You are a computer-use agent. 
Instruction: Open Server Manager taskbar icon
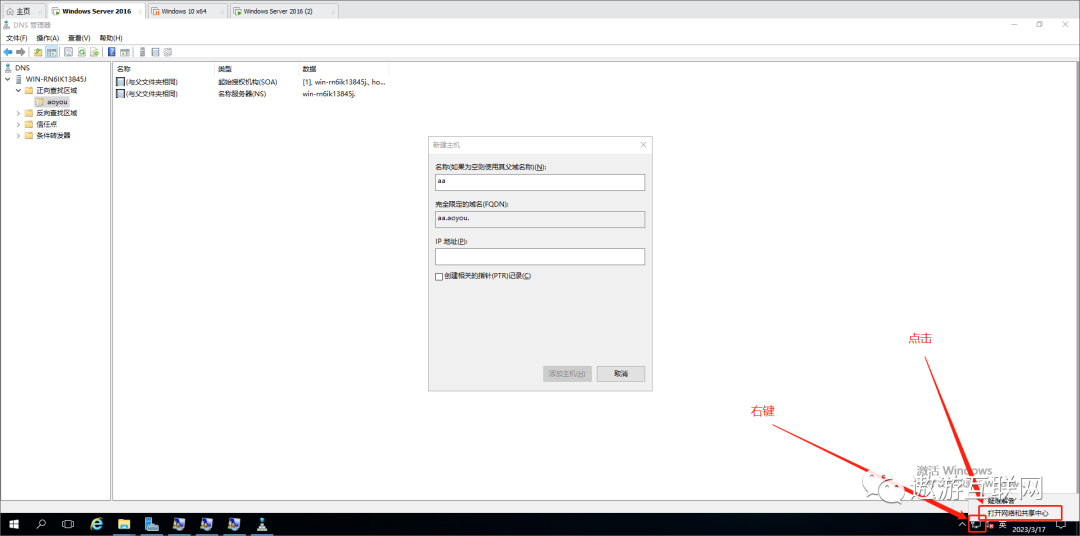pos(152,524)
